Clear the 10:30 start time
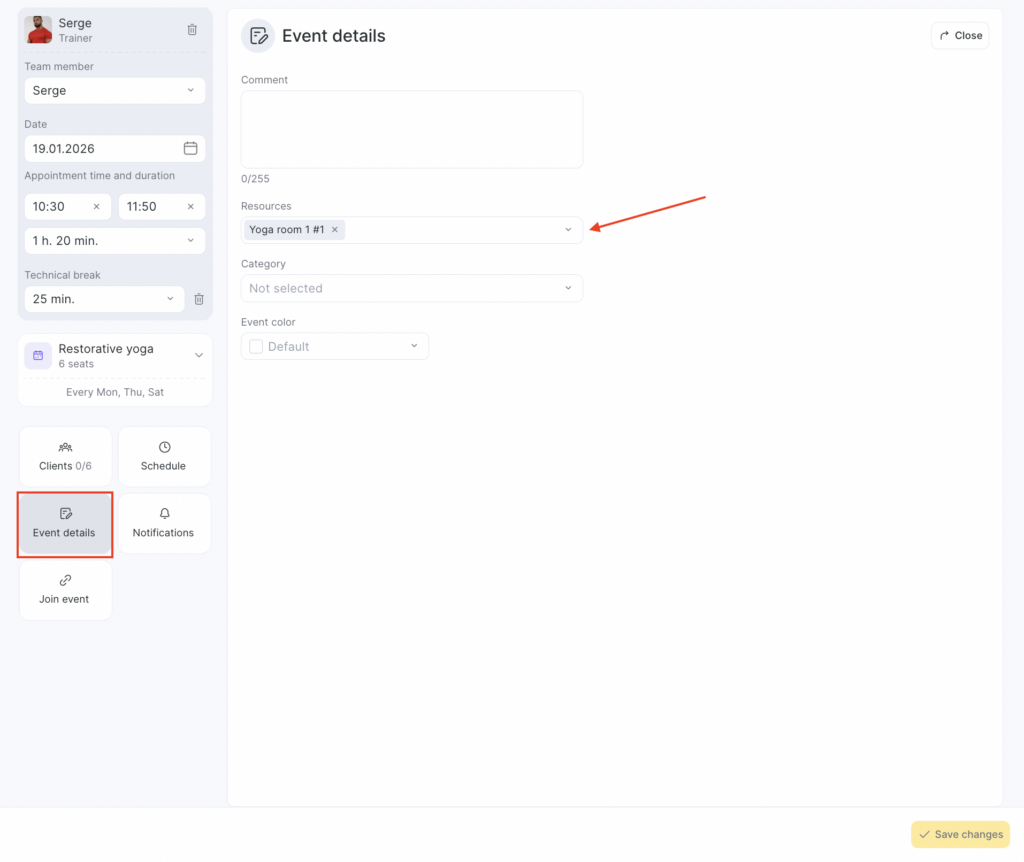The width and height of the screenshot is (1024, 862). click(x=96, y=207)
